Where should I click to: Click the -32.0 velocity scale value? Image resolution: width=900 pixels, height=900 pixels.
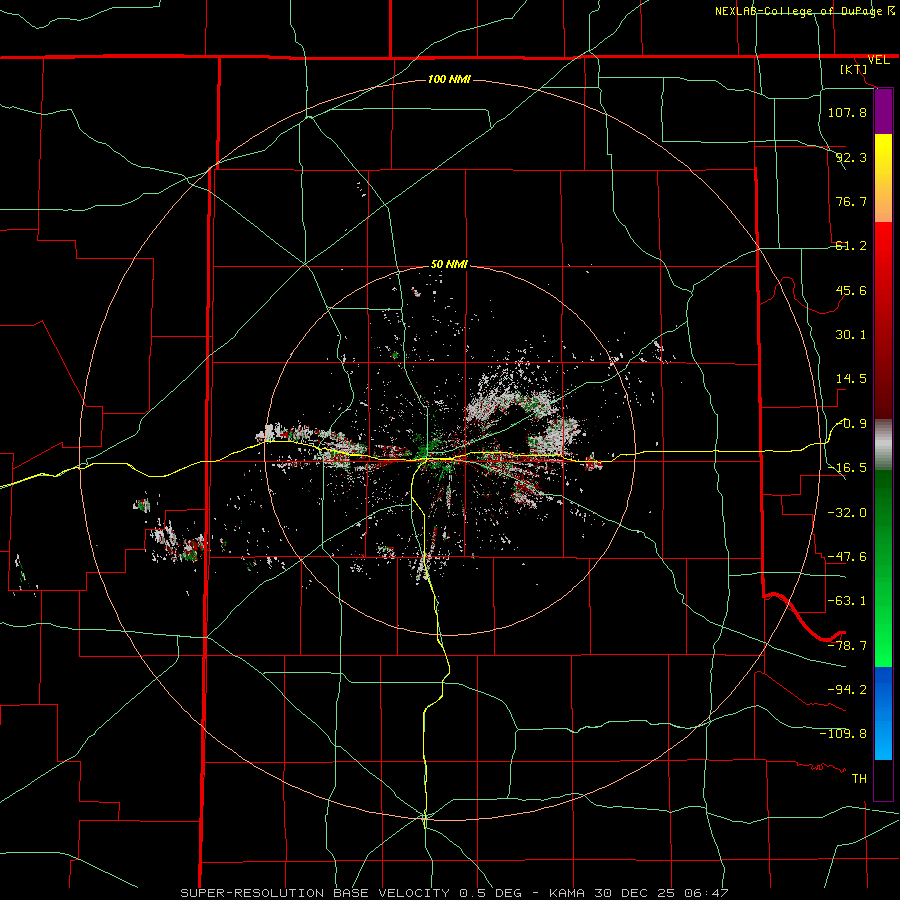click(x=847, y=512)
